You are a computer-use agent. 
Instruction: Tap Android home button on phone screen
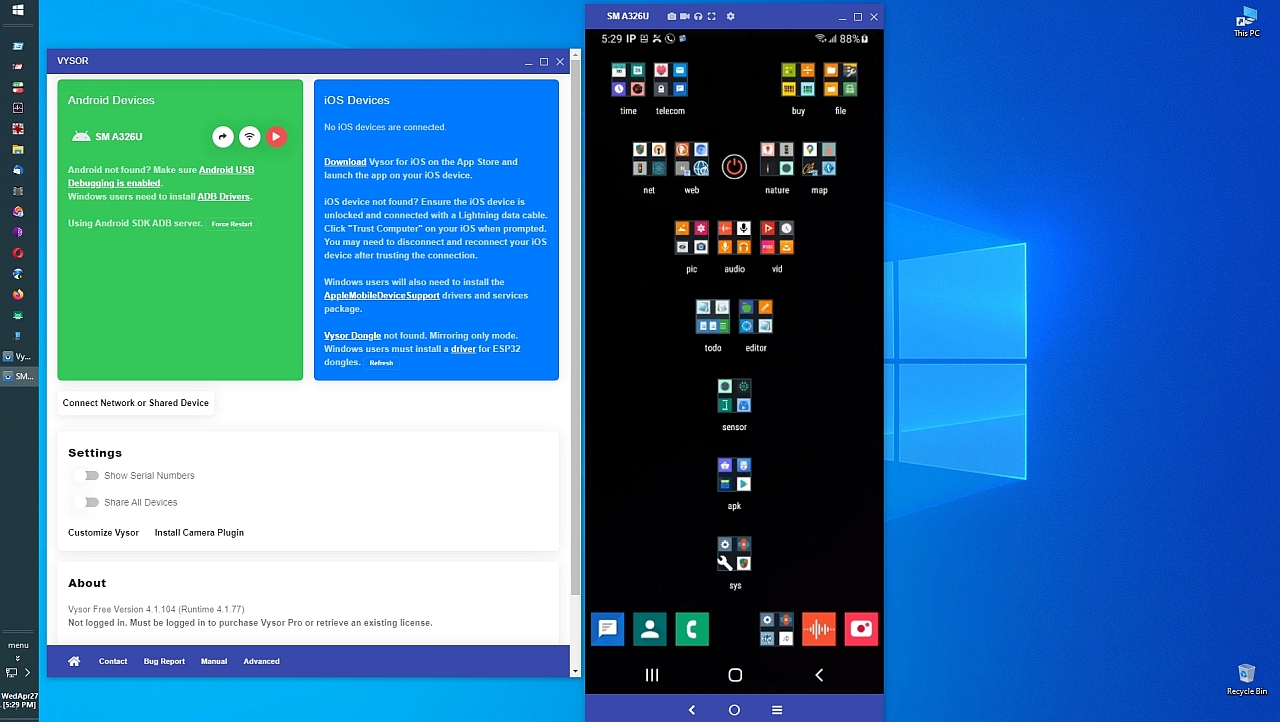[735, 675]
